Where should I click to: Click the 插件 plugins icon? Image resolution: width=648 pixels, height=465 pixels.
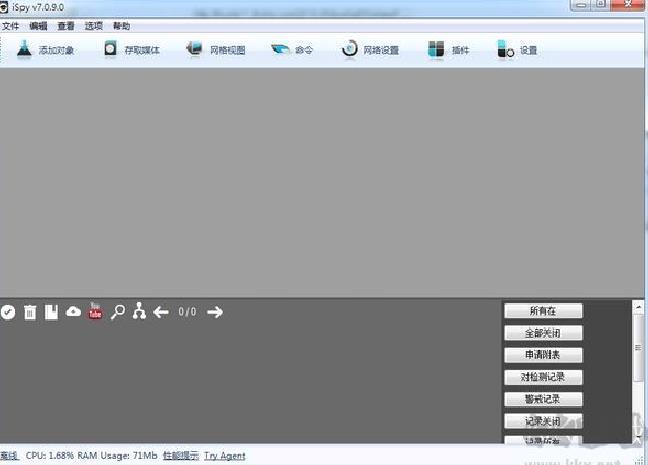tap(436, 50)
